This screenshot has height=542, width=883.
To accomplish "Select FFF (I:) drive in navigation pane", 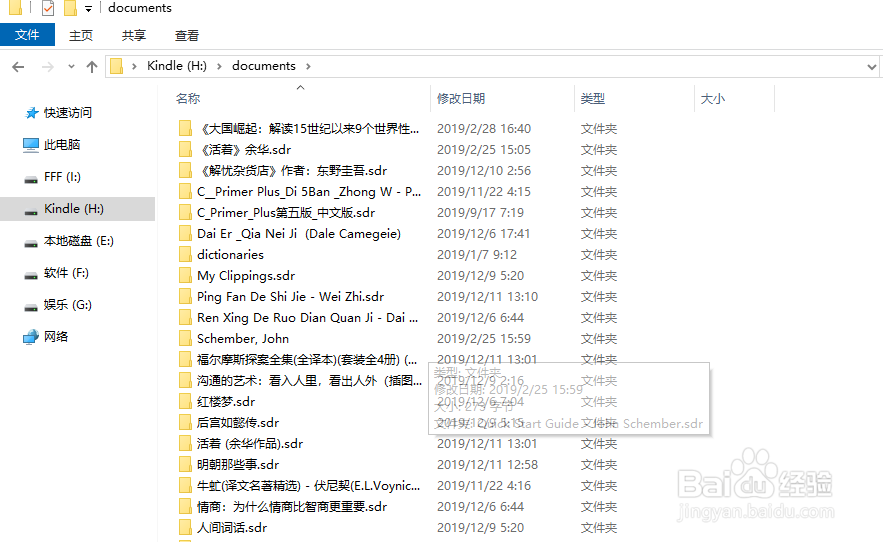I will [62, 177].
